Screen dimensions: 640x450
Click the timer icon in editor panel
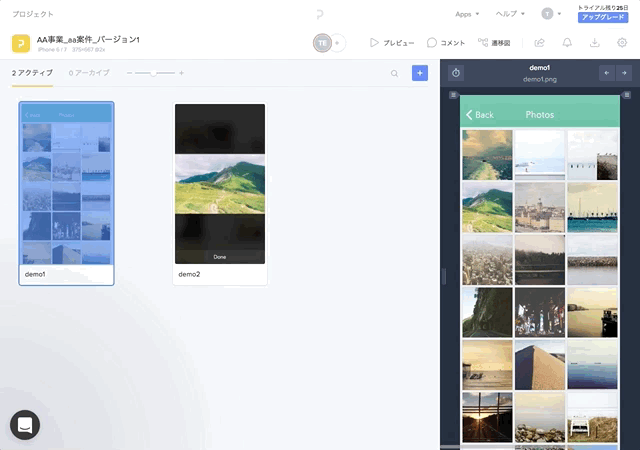[x=456, y=73]
